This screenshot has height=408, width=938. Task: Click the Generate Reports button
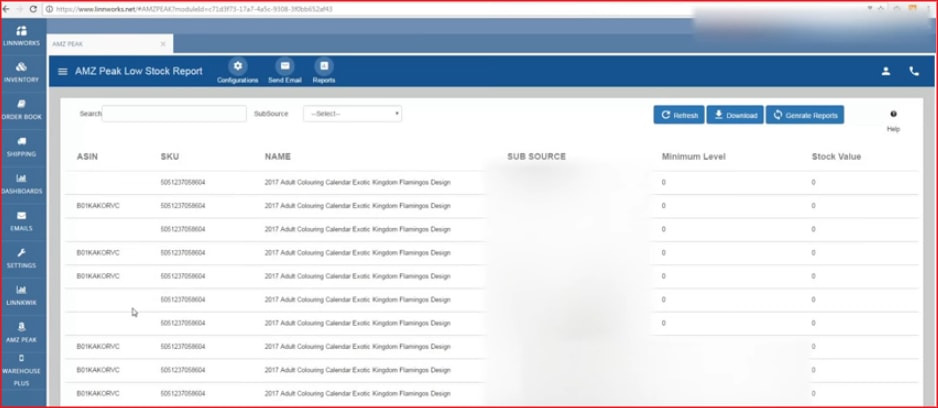tap(805, 115)
